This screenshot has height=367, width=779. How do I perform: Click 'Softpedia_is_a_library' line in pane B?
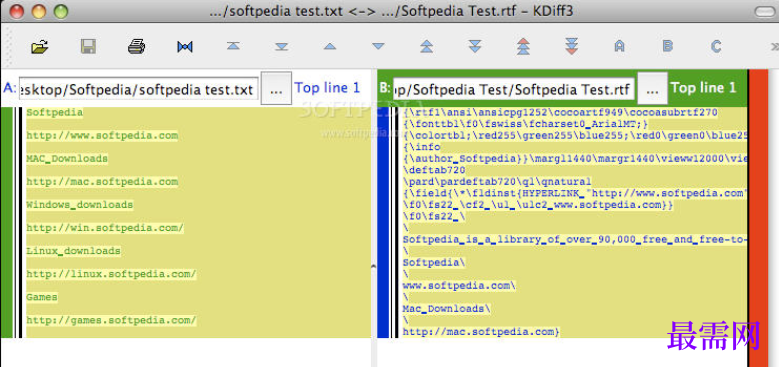coord(574,240)
